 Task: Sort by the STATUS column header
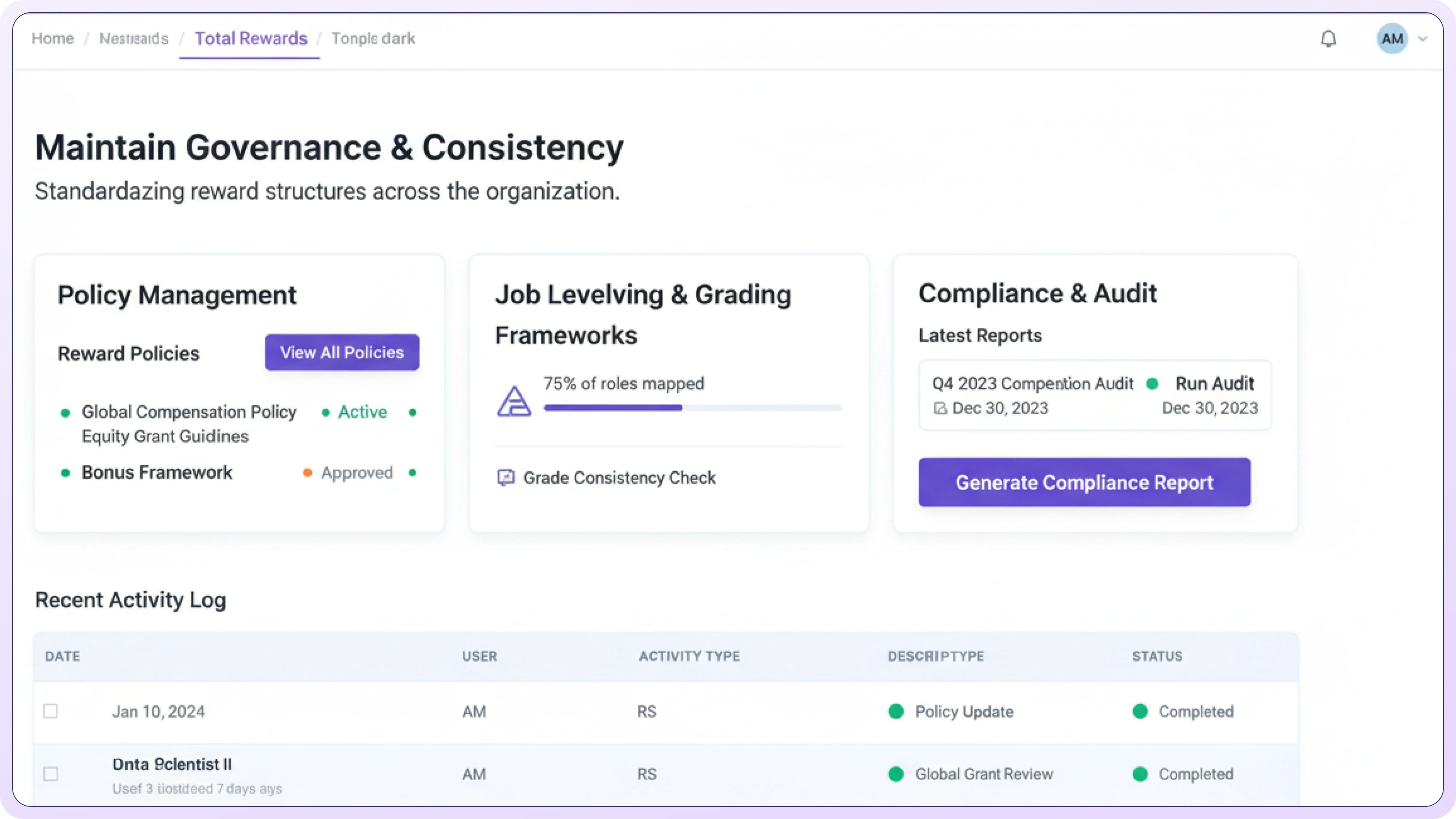pos(1157,656)
